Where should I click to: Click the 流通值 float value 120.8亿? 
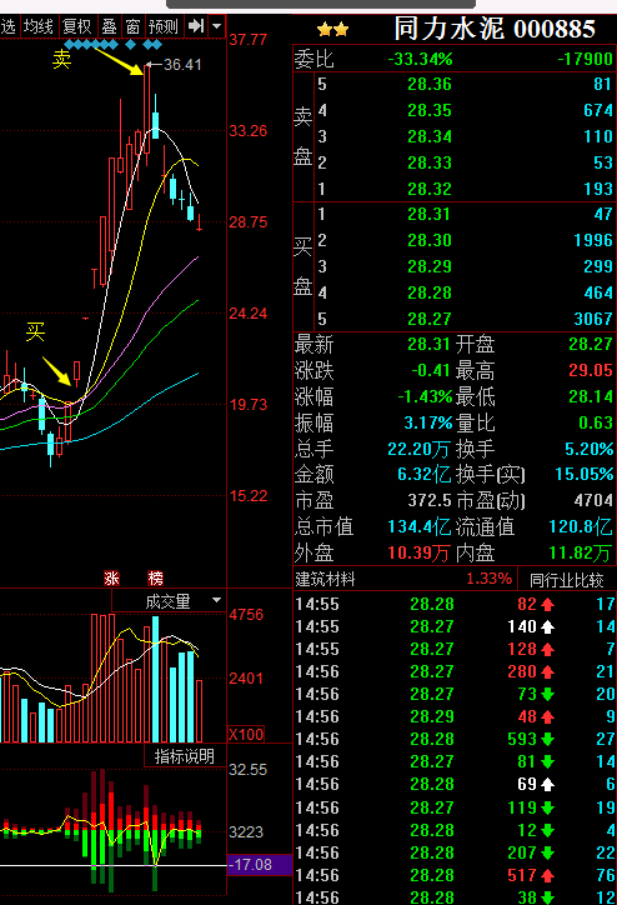[x=580, y=526]
